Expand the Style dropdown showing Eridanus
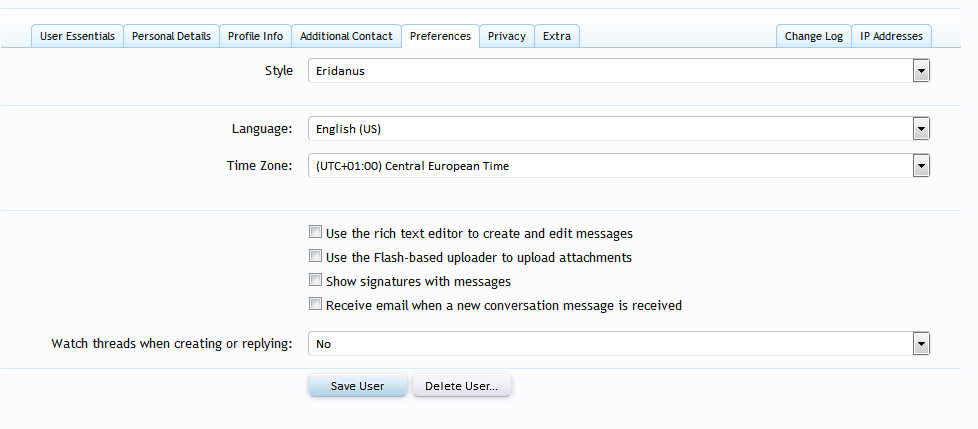The width and height of the screenshot is (978, 429). [619, 71]
